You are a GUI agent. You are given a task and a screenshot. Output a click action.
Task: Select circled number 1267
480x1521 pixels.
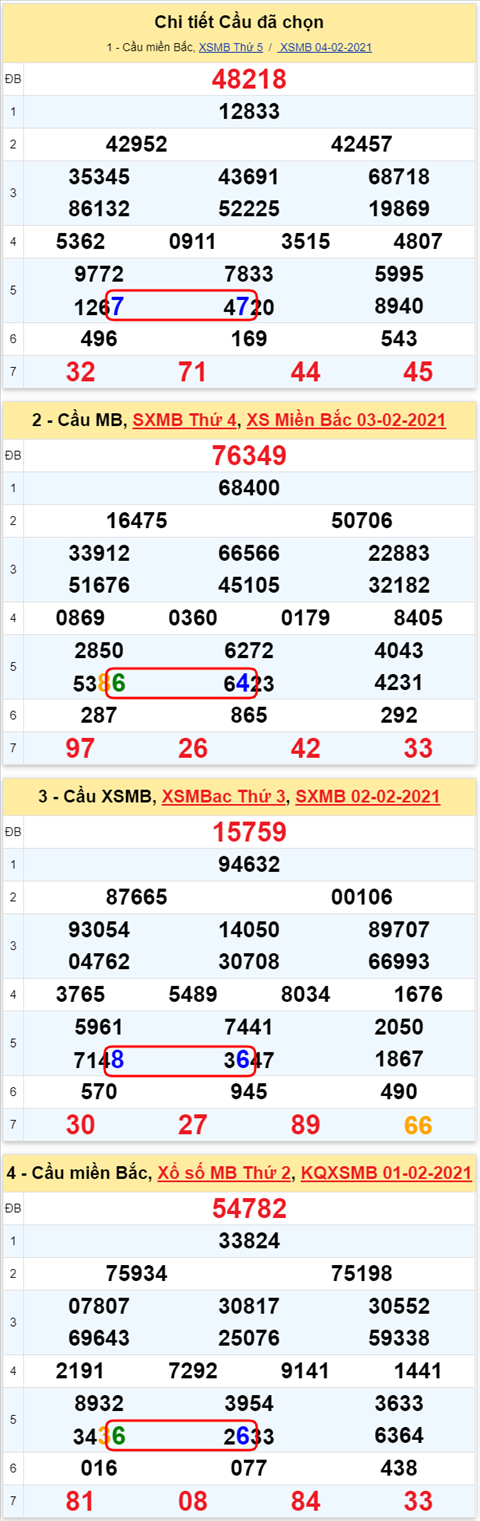click(99, 306)
